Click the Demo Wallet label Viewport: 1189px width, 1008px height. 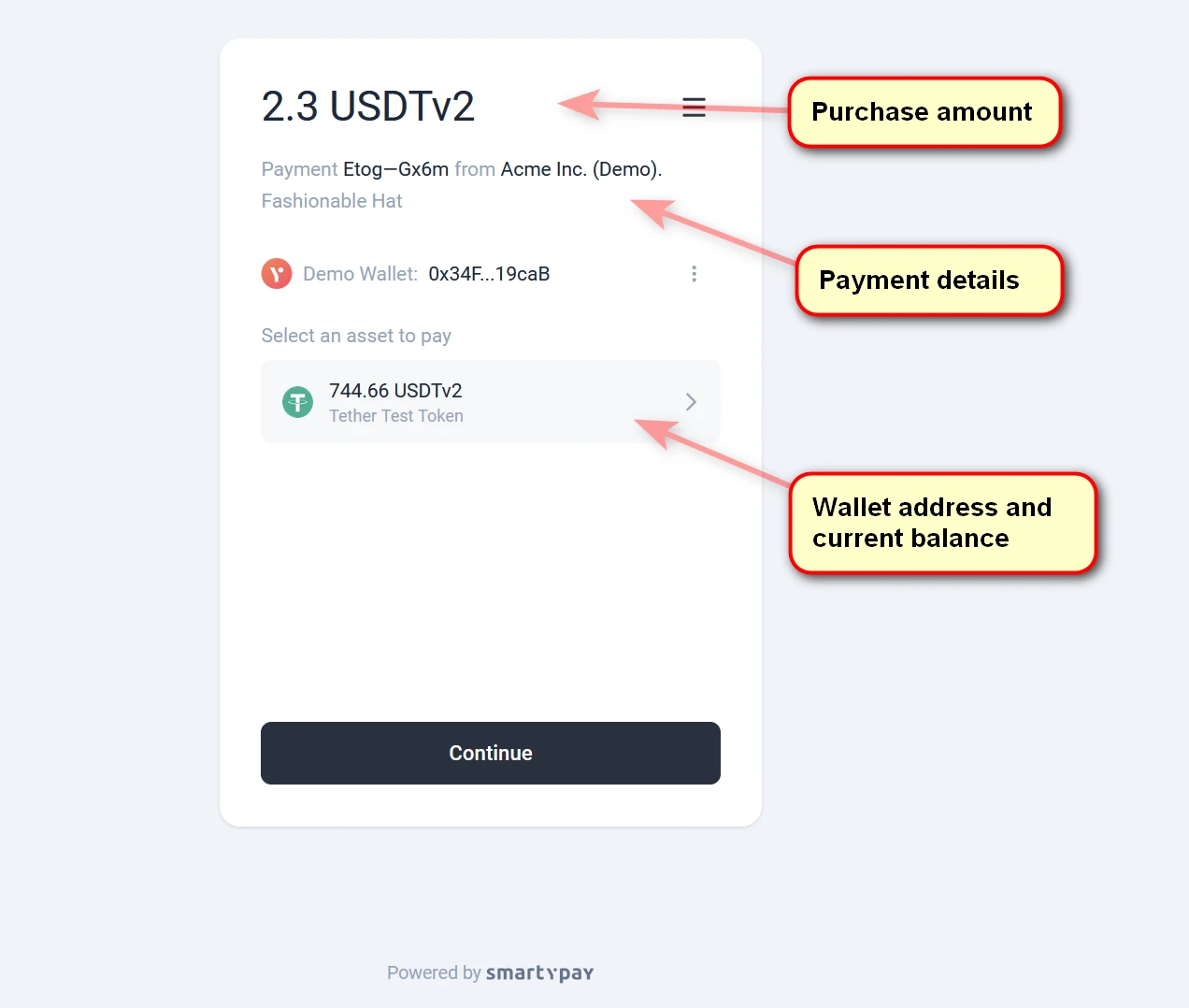360,274
